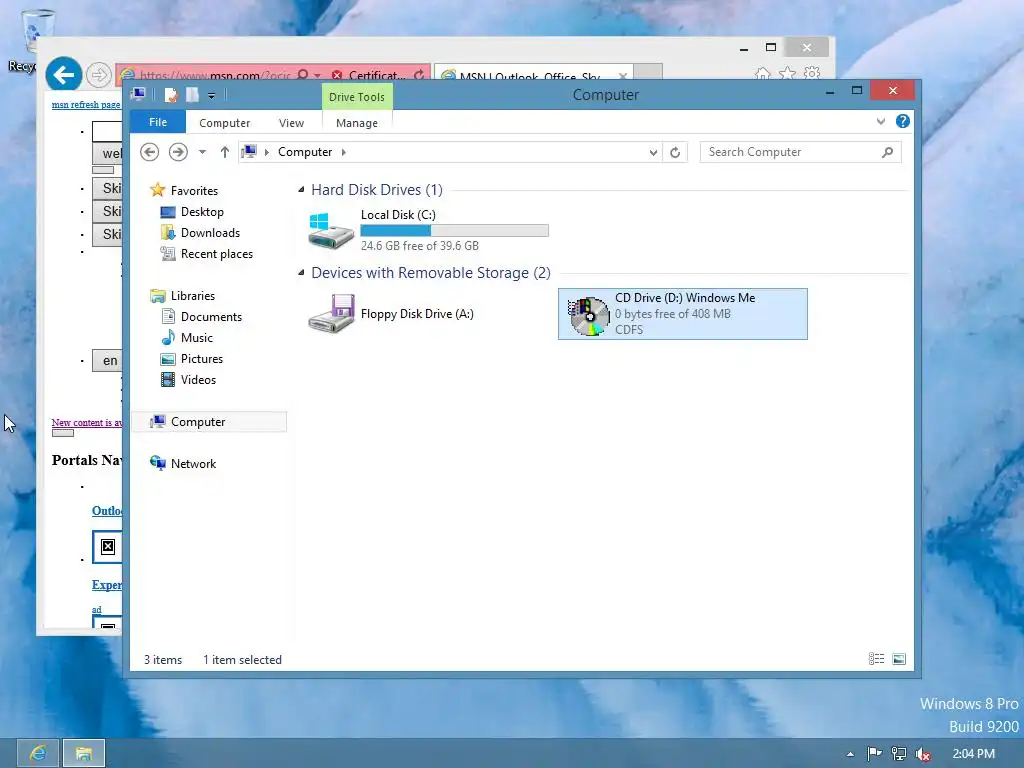Screen dimensions: 1024x768
Task: Click File Explorer taskbar button
Action: pos(84,754)
